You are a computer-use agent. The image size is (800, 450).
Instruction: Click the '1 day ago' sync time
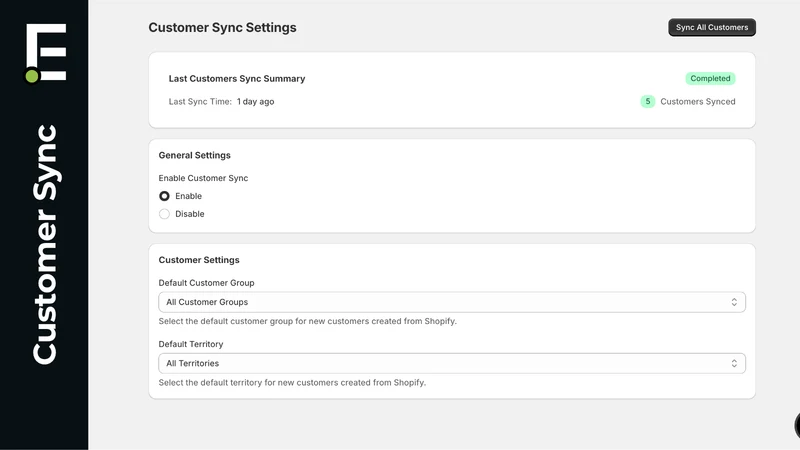[x=256, y=102]
